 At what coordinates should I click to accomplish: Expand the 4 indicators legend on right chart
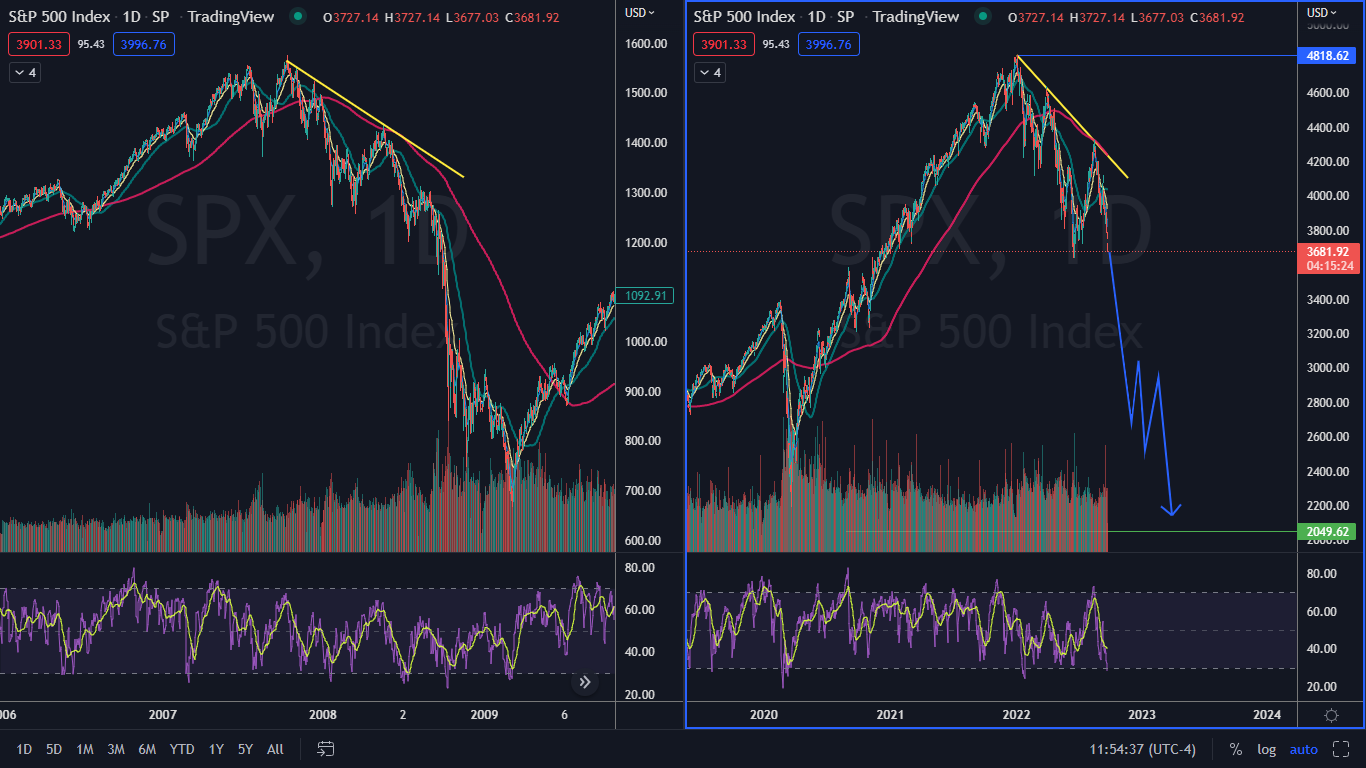coord(710,72)
